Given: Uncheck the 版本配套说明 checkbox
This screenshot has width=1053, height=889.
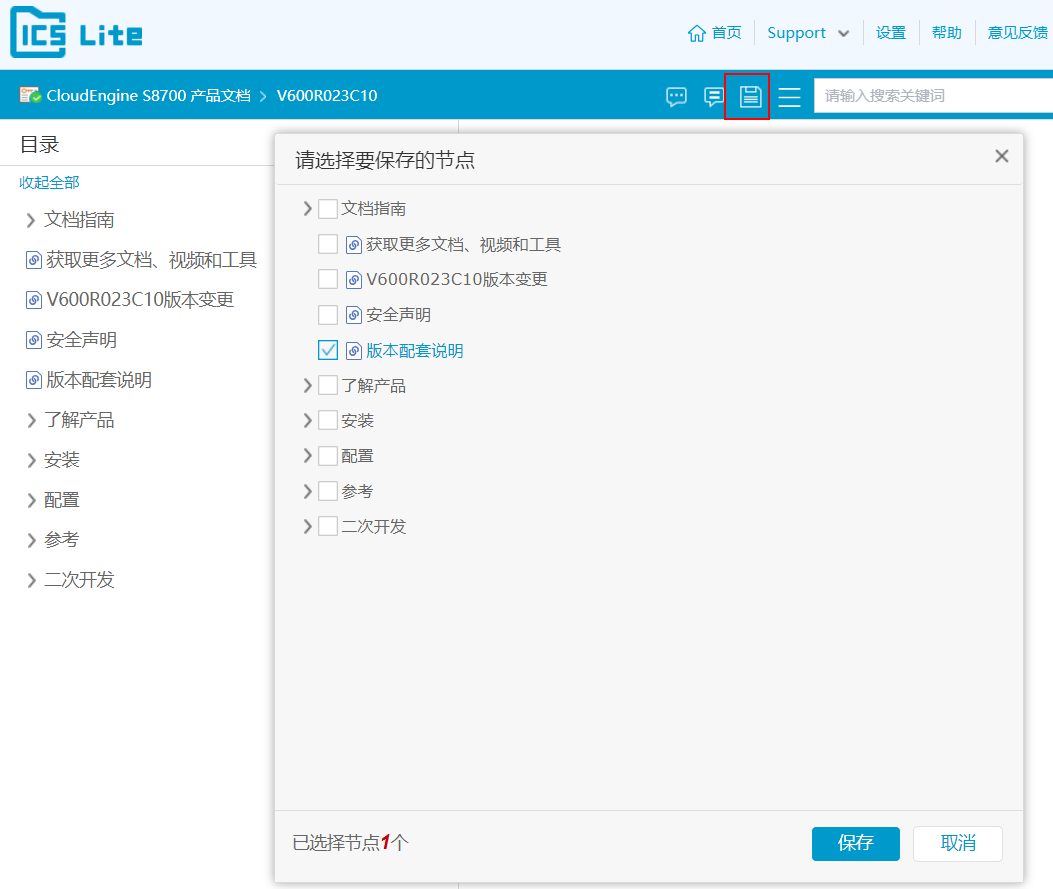Looking at the screenshot, I should (x=328, y=350).
